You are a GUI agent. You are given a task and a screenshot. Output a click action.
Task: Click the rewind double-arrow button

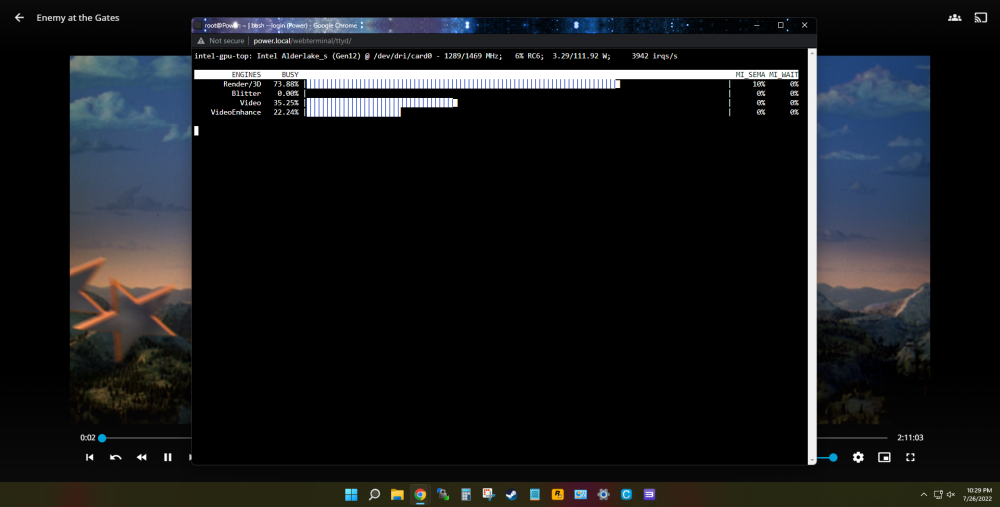click(x=142, y=457)
